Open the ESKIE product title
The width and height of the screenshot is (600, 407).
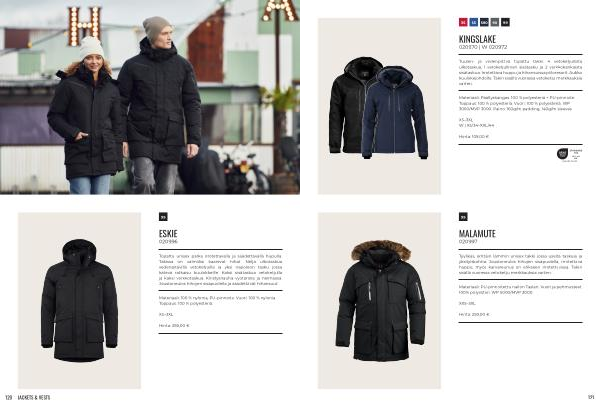click(168, 233)
